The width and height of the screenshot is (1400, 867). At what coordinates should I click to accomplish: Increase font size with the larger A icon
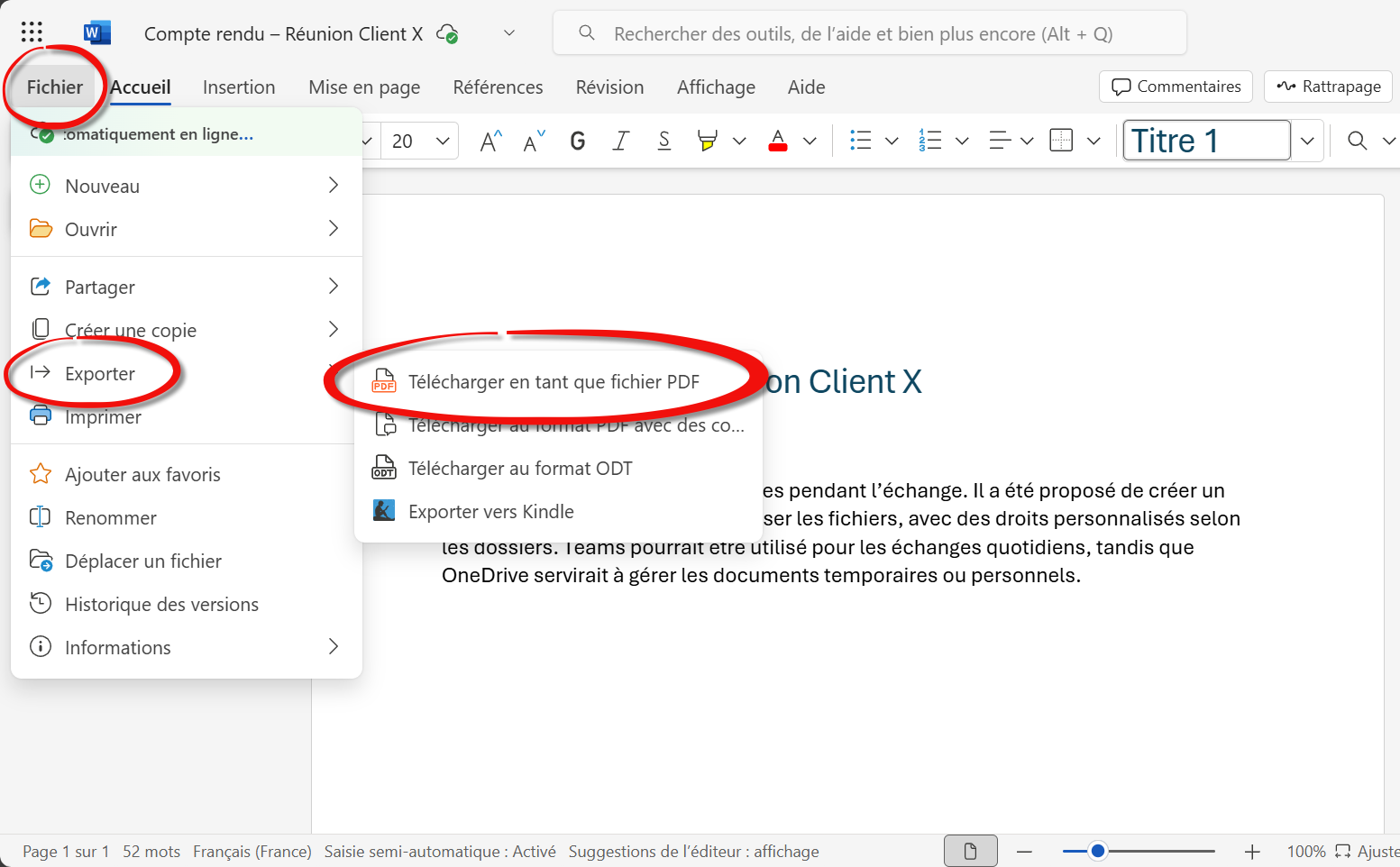point(490,141)
